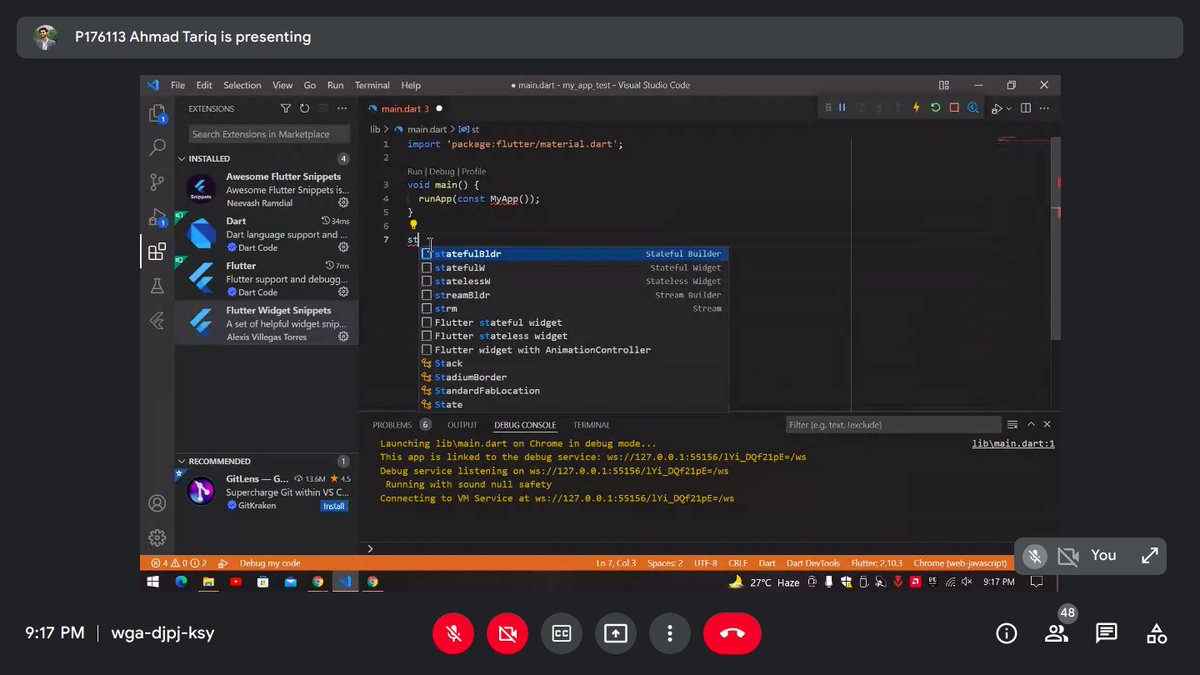Image resolution: width=1200 pixels, height=675 pixels.
Task: Open the Explorer view in the activity bar
Action: (157, 113)
